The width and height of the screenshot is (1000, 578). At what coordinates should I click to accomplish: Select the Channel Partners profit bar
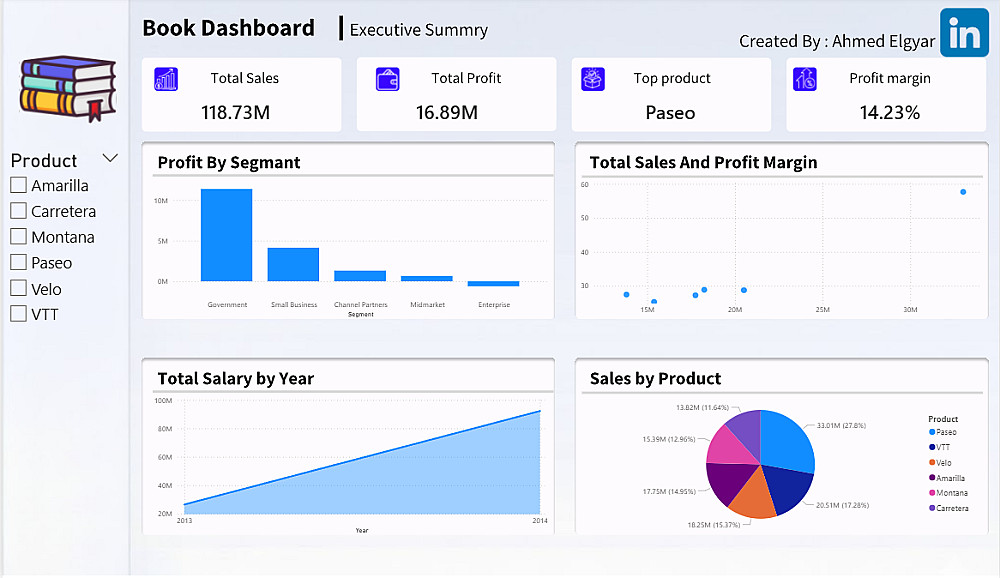pos(360,276)
